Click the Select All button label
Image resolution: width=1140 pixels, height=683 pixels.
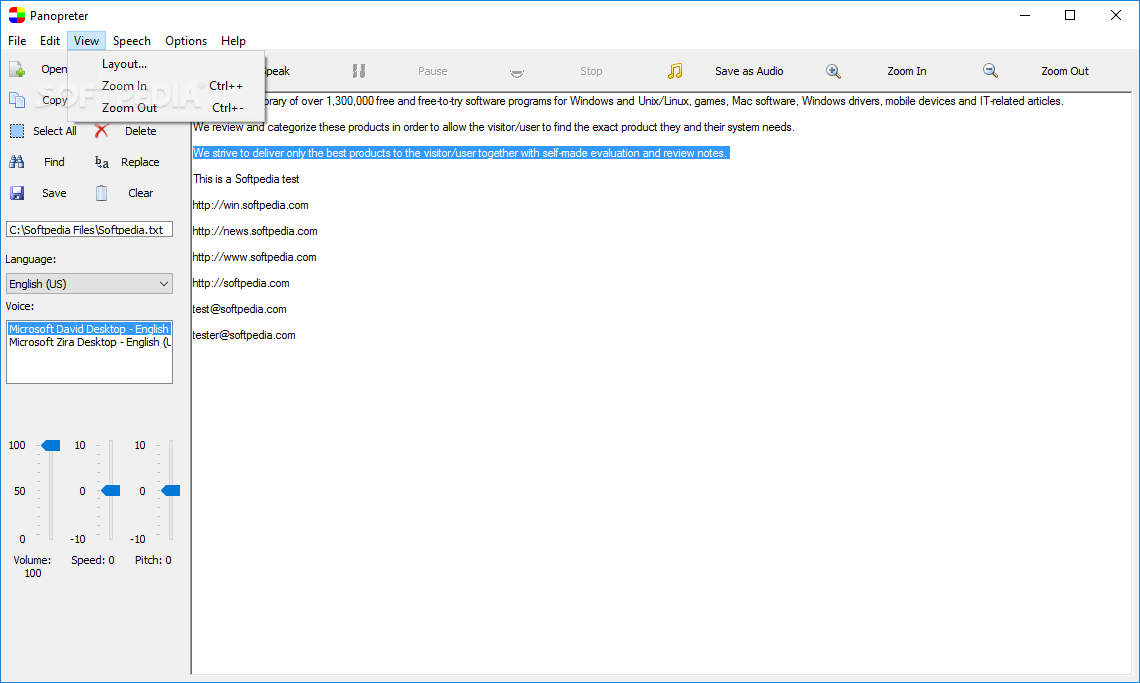click(55, 131)
